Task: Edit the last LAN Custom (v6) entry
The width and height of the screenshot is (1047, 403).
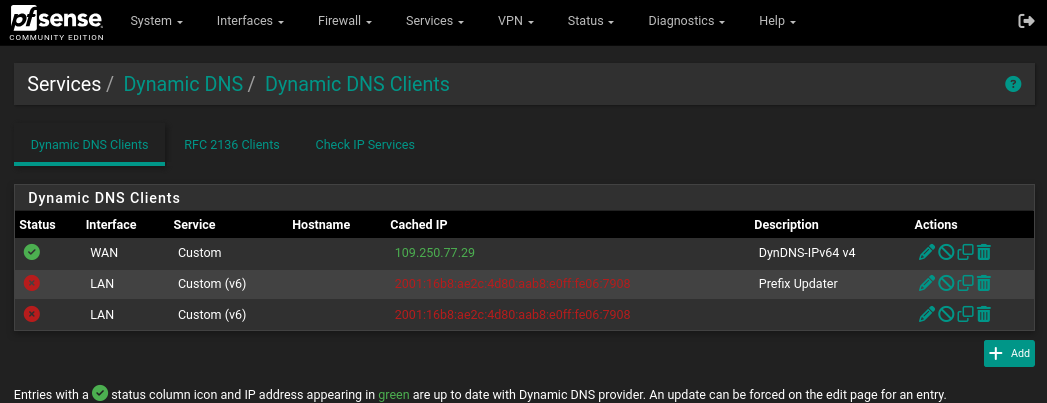Action: point(926,314)
